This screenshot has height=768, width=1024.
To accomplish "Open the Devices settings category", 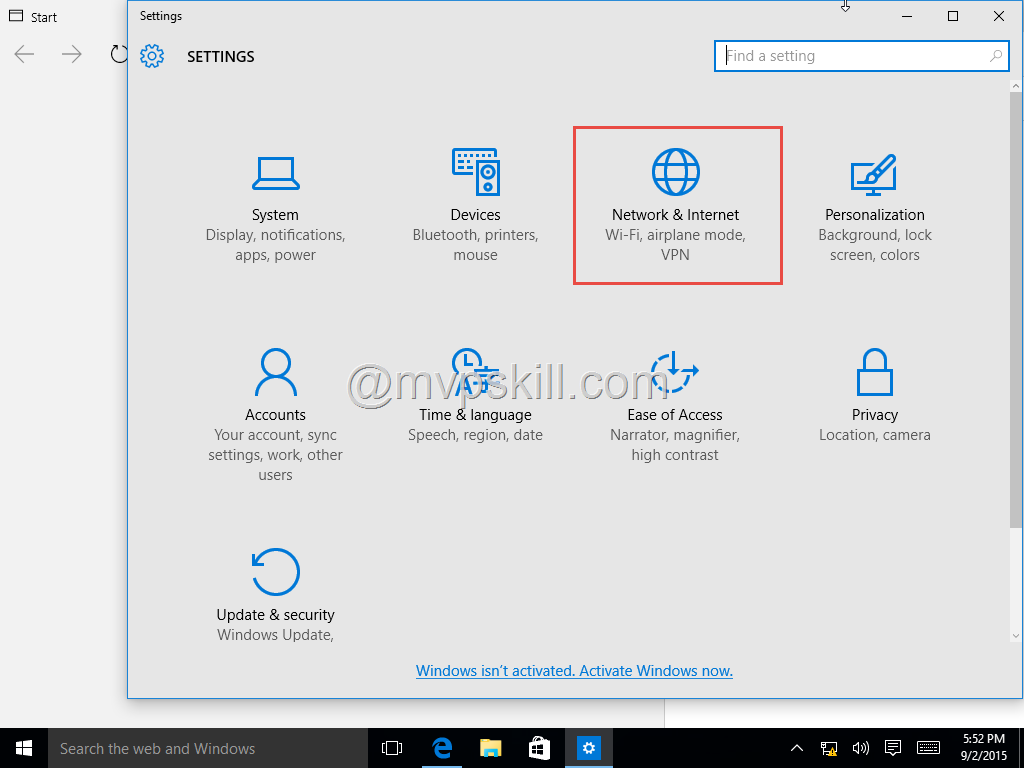I will 475,206.
